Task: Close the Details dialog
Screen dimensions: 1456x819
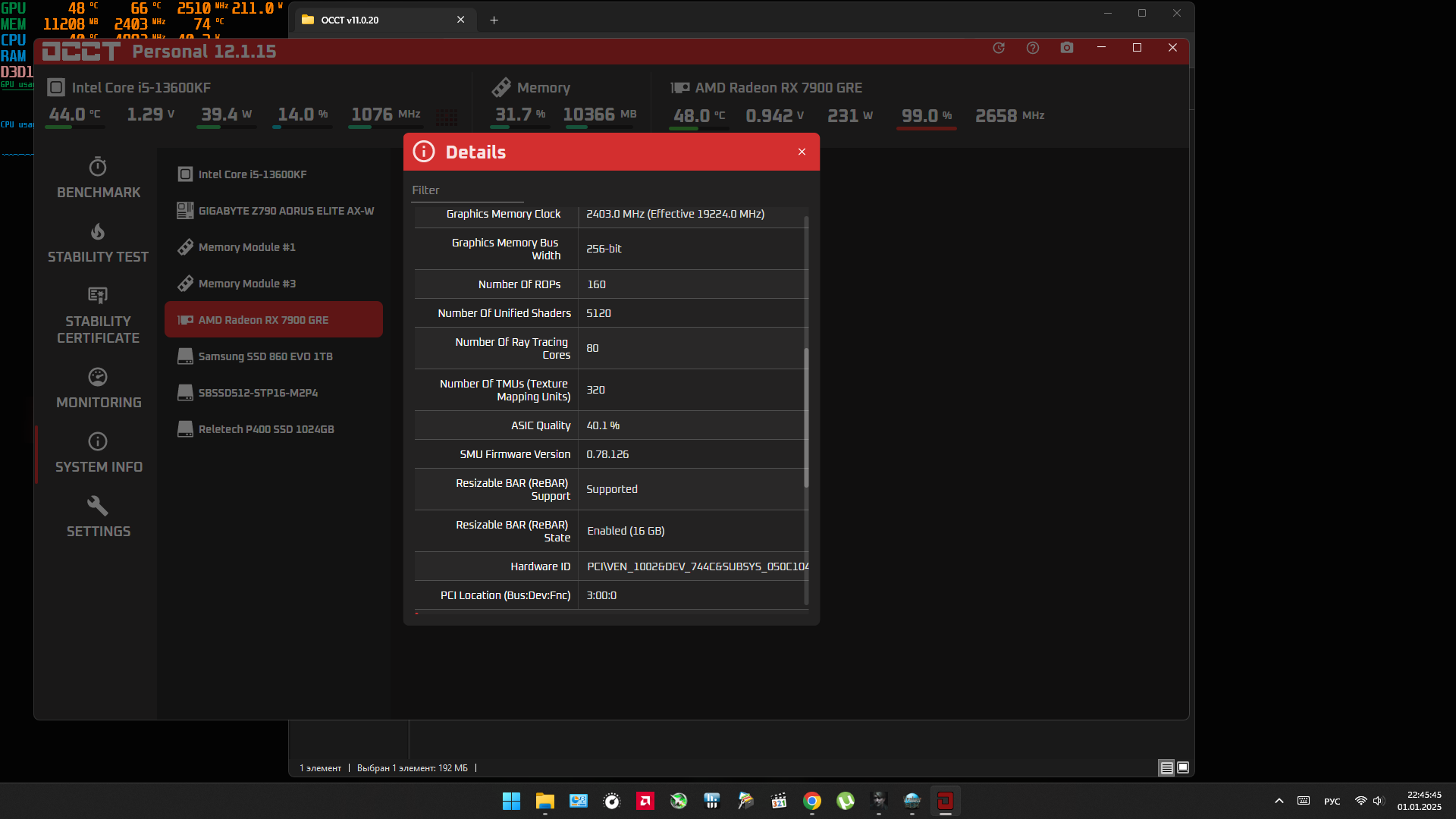Action: point(802,152)
